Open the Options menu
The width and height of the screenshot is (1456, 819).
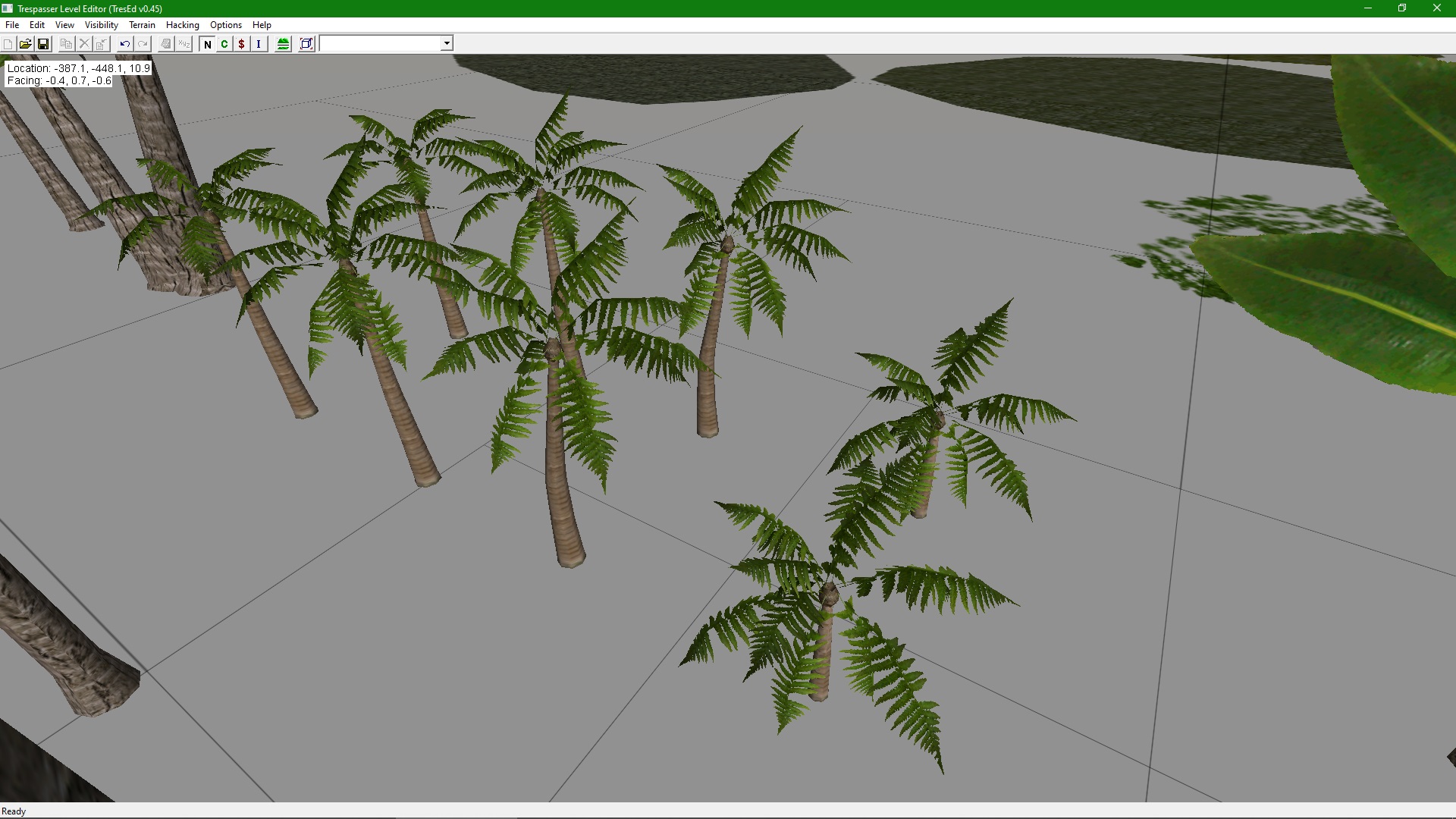point(225,25)
